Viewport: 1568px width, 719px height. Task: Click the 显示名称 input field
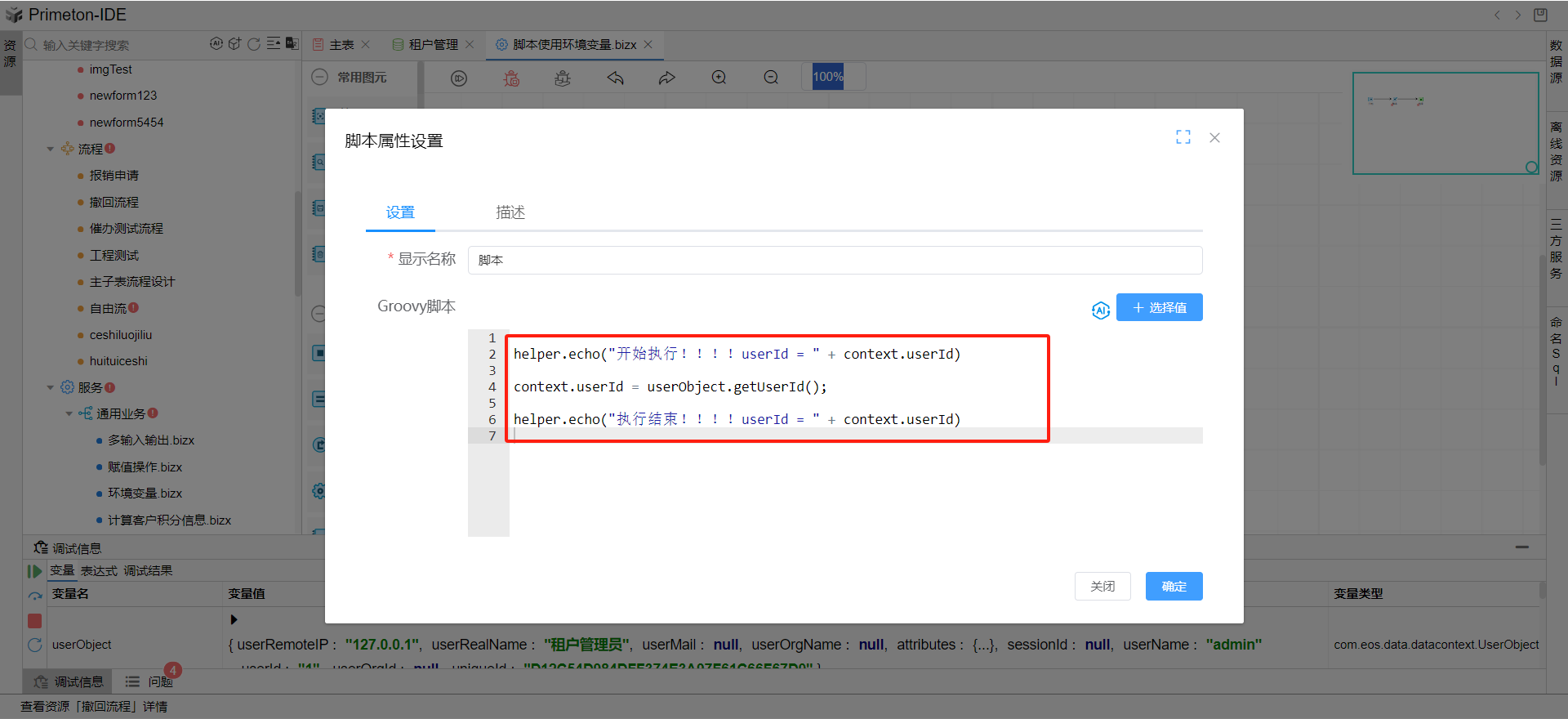[834, 260]
